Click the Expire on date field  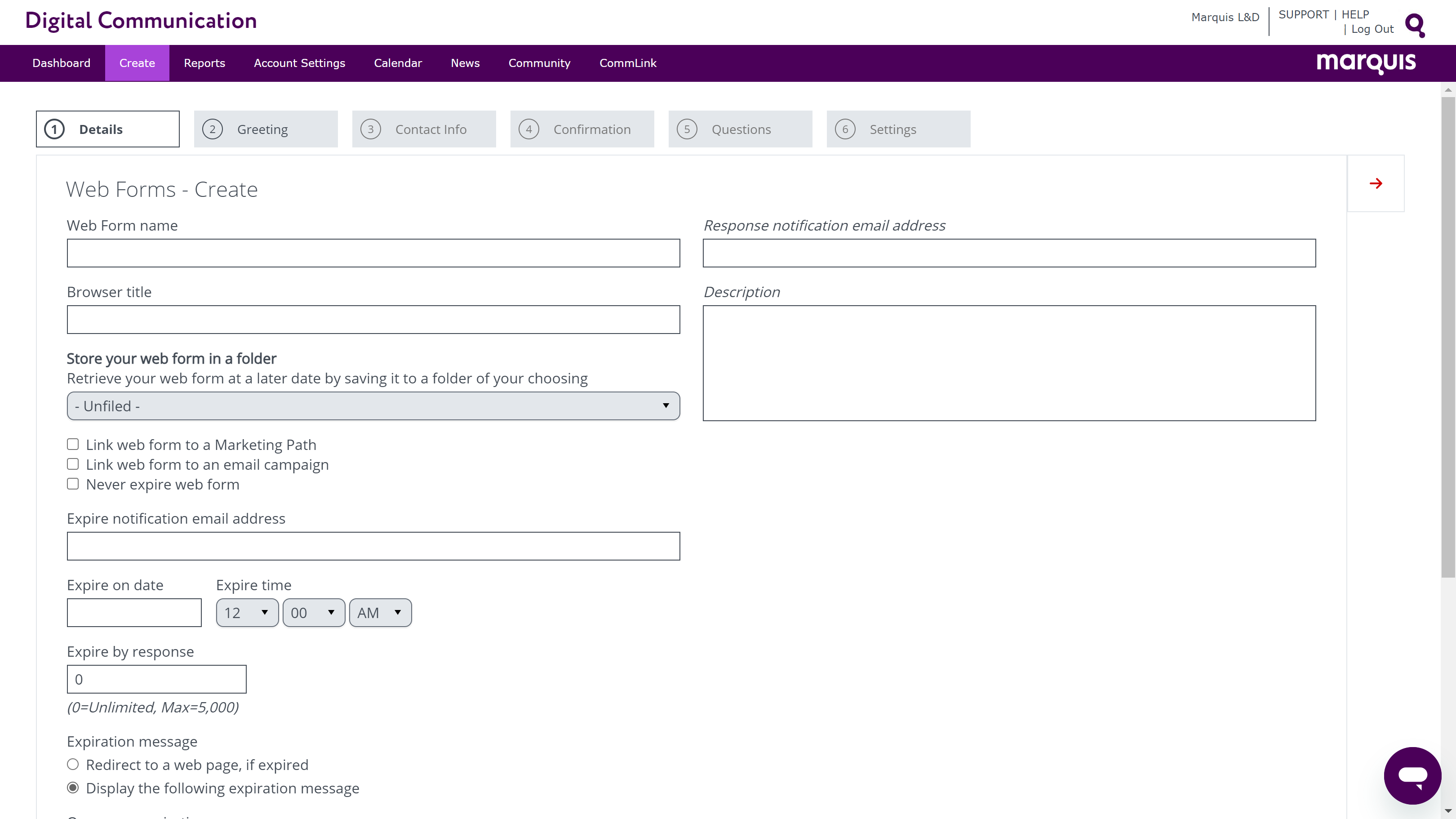click(x=134, y=613)
